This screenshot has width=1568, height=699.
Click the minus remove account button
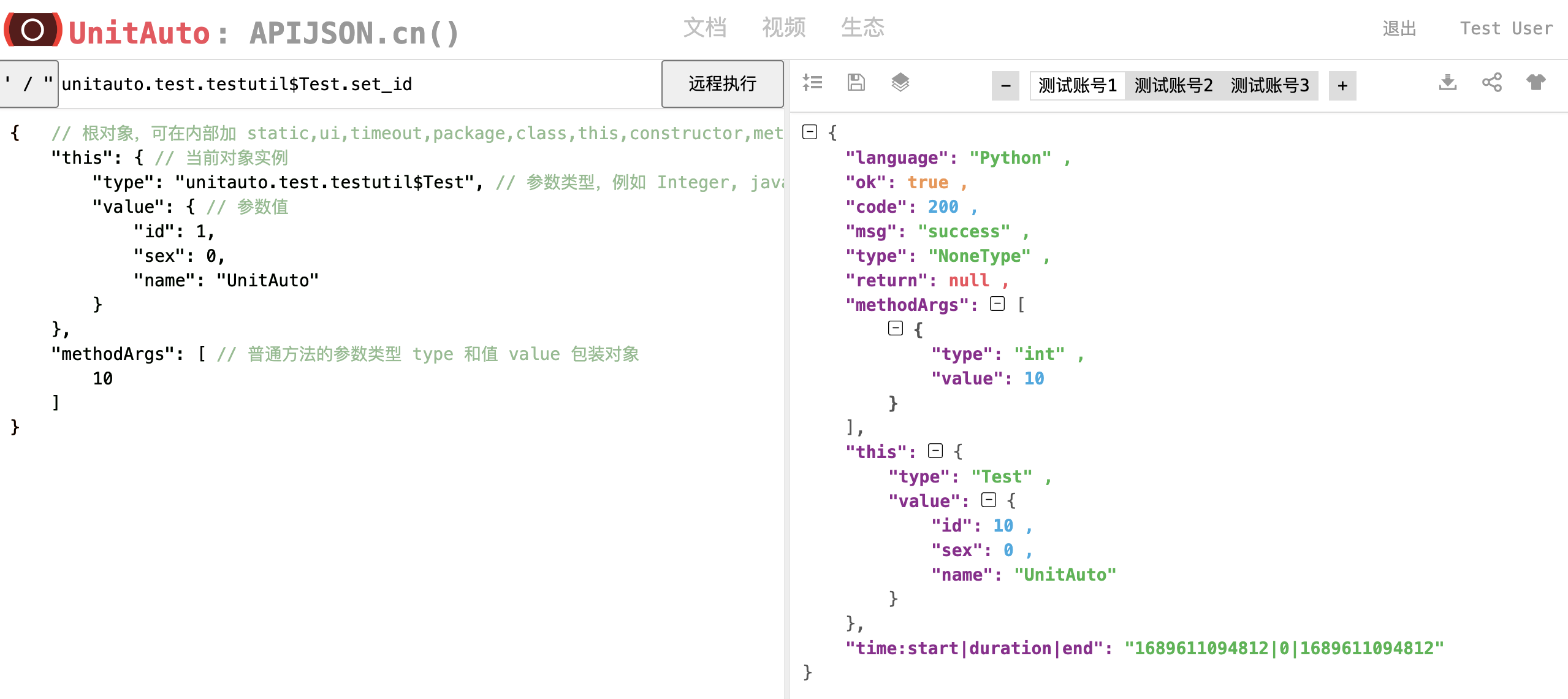pos(1006,85)
